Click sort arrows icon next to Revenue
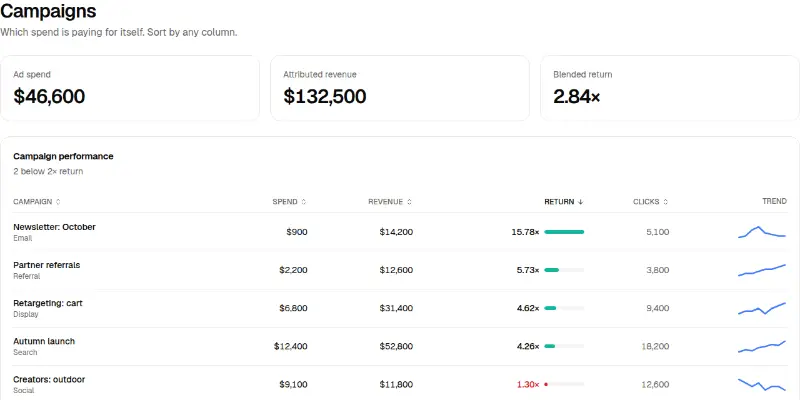 [409, 202]
